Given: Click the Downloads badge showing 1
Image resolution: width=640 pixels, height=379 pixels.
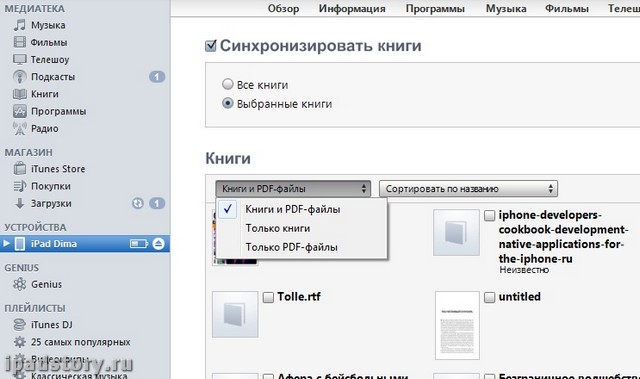Looking at the screenshot, I should click(x=157, y=203).
